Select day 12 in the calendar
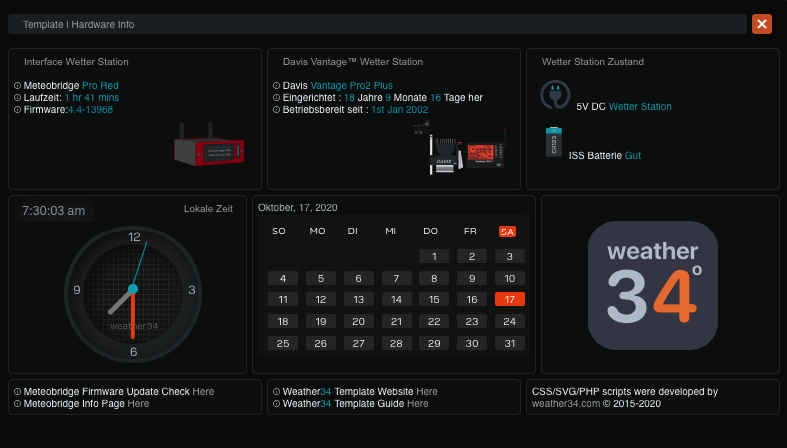 (x=321, y=300)
